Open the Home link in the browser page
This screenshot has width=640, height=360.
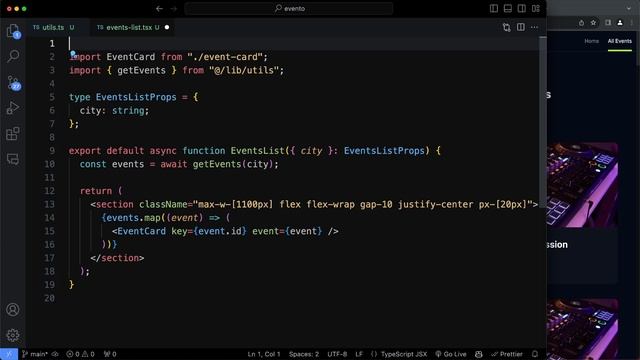(591, 41)
